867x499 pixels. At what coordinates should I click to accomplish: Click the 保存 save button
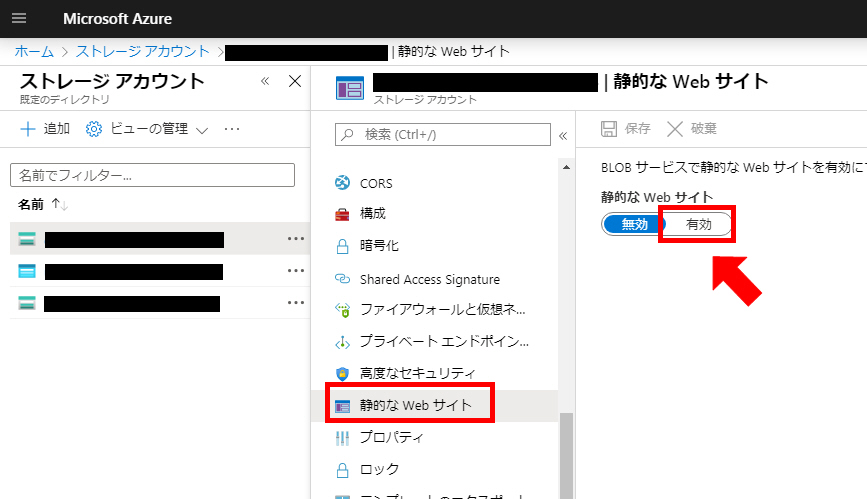click(x=625, y=129)
